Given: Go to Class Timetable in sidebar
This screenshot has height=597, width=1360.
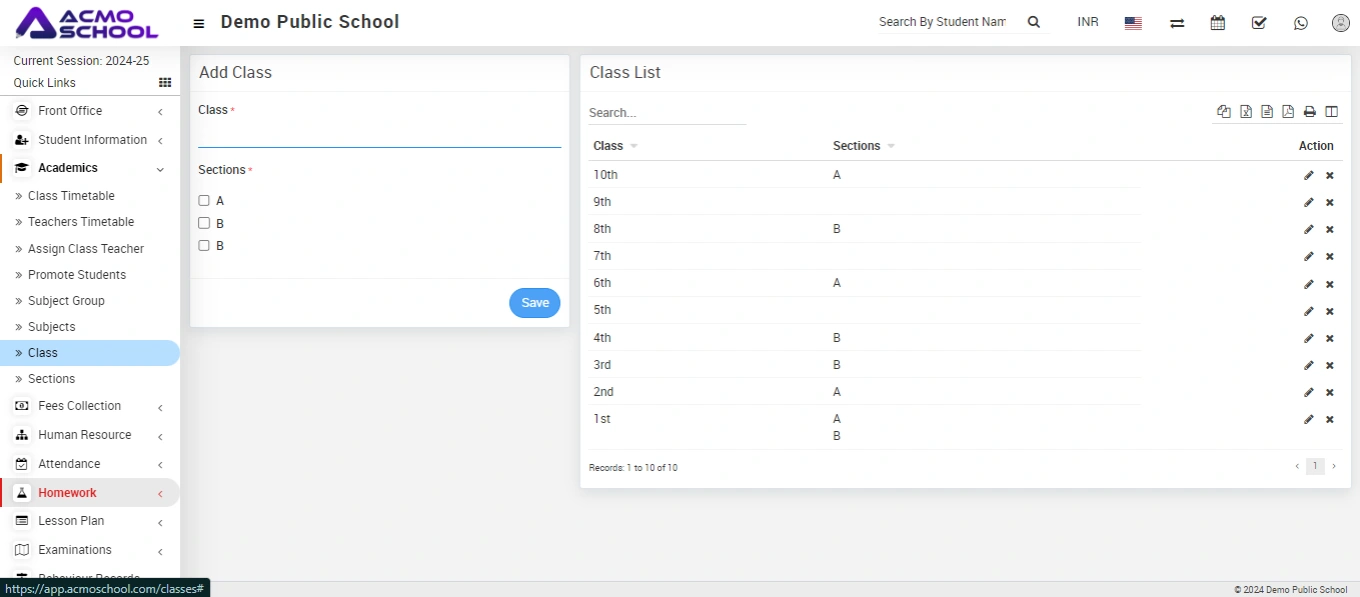Looking at the screenshot, I should (71, 196).
